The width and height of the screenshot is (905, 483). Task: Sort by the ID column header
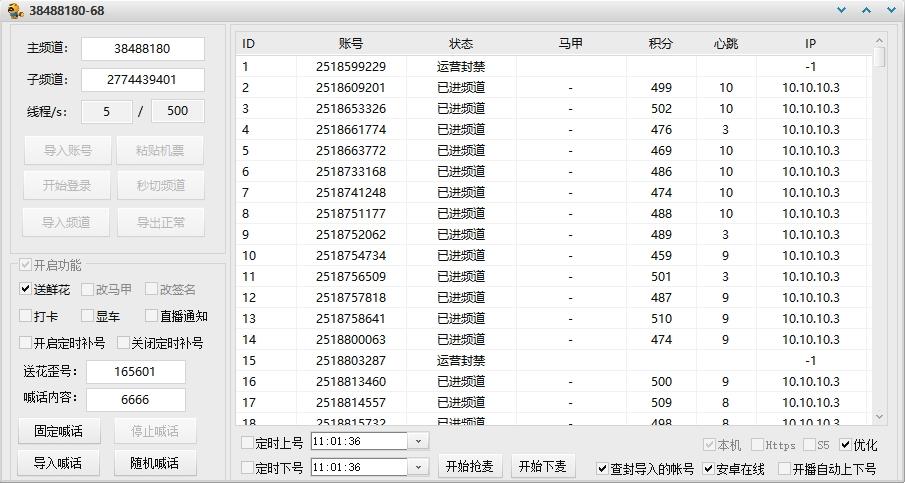click(266, 44)
